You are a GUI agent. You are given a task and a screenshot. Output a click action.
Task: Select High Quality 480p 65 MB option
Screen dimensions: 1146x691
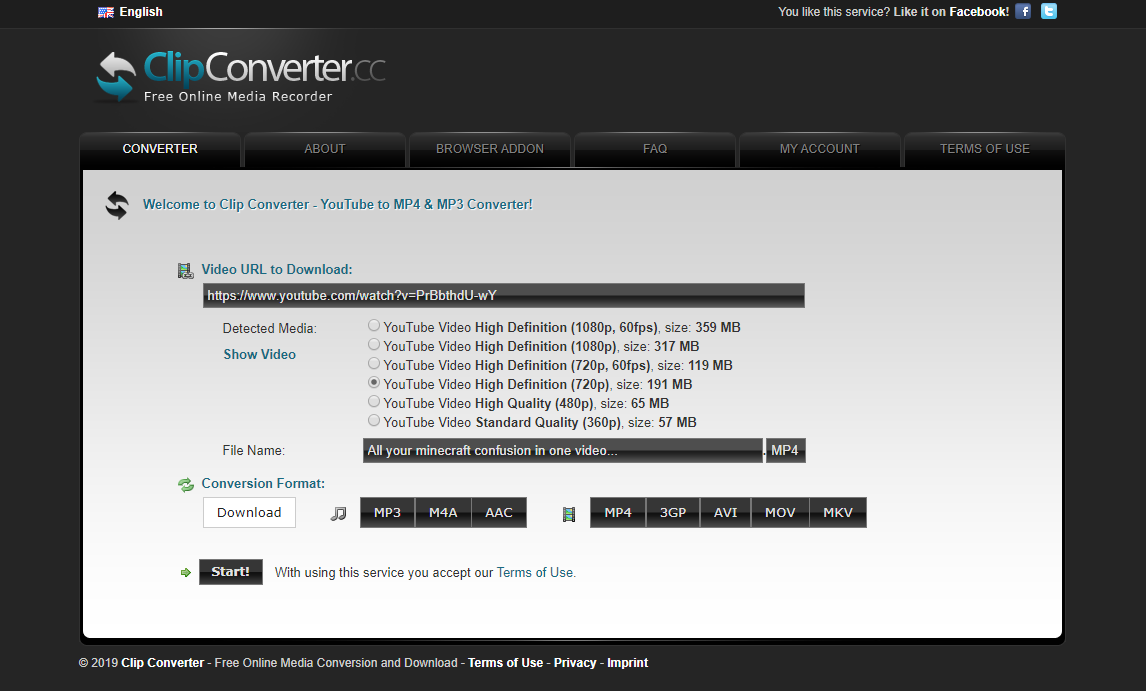tap(373, 401)
